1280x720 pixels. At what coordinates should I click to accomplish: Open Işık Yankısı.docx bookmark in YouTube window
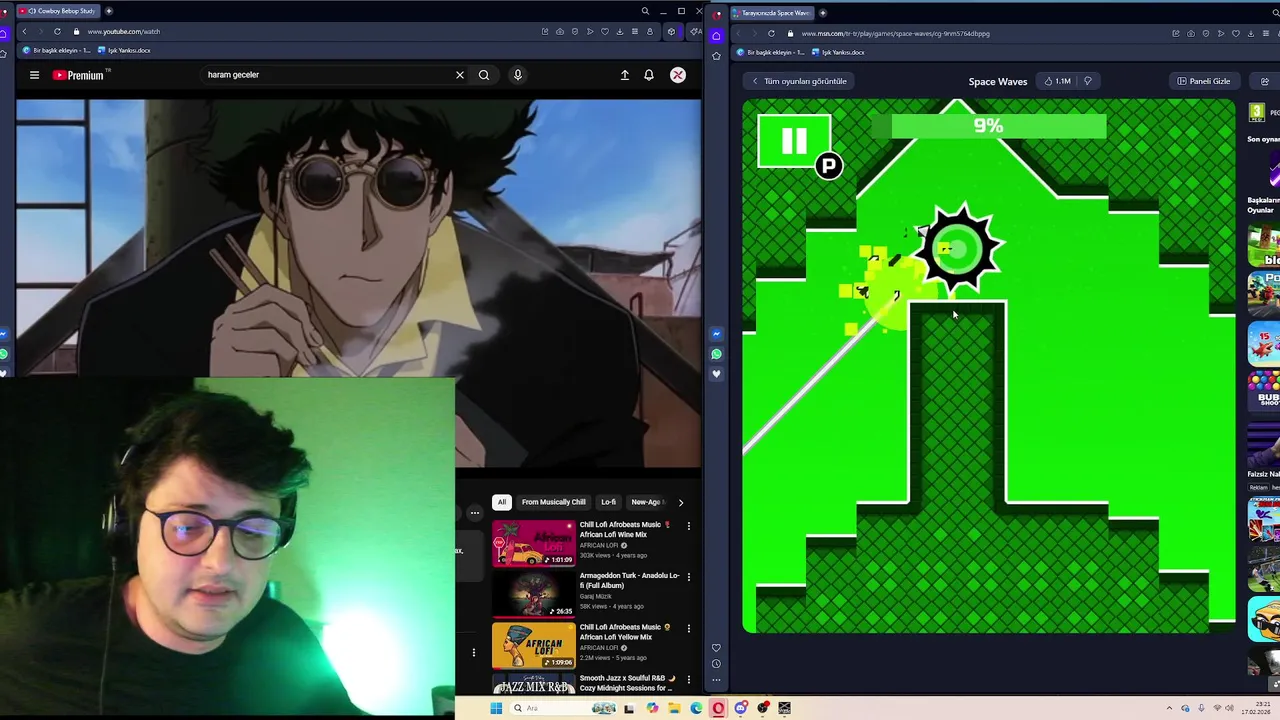pyautogui.click(x=125, y=51)
